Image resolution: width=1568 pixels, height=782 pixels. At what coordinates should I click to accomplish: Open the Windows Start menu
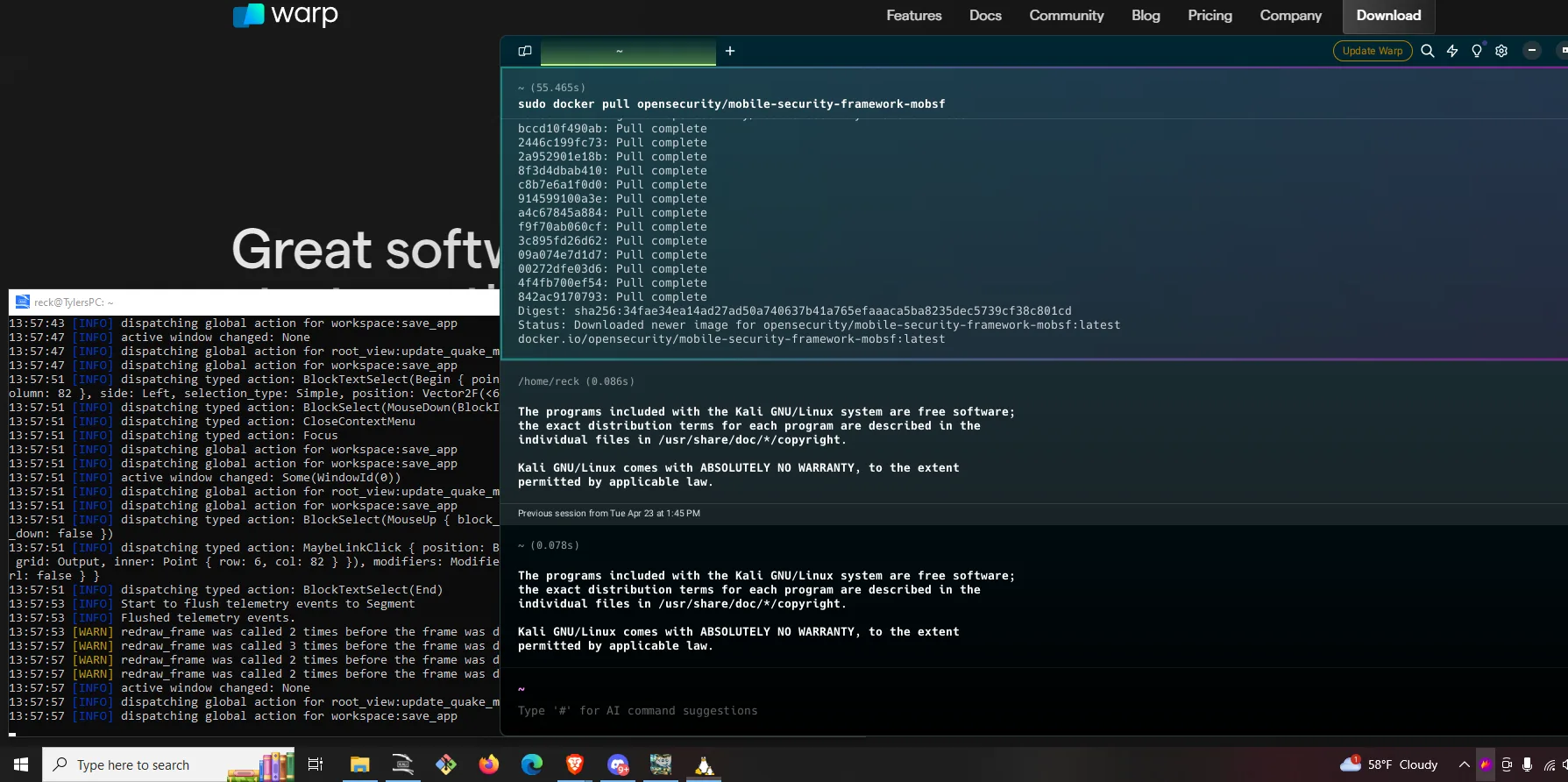(x=21, y=764)
